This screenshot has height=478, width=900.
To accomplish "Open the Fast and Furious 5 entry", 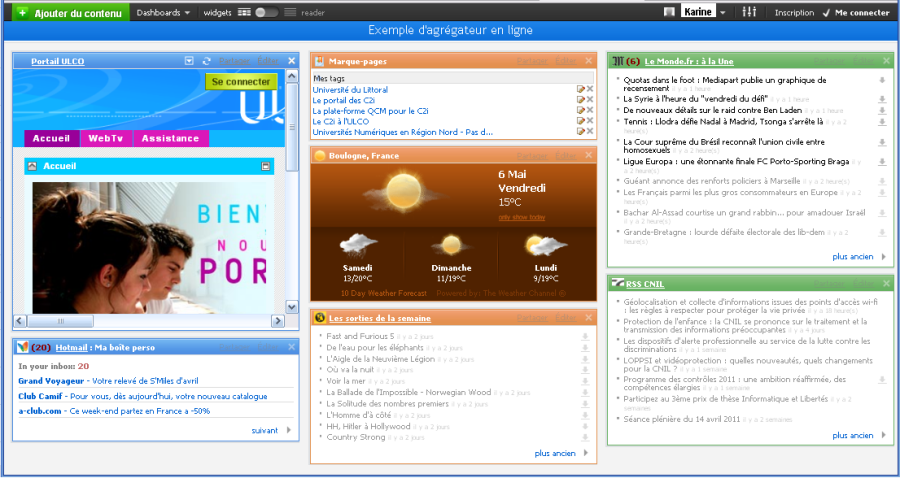I will tap(360, 336).
